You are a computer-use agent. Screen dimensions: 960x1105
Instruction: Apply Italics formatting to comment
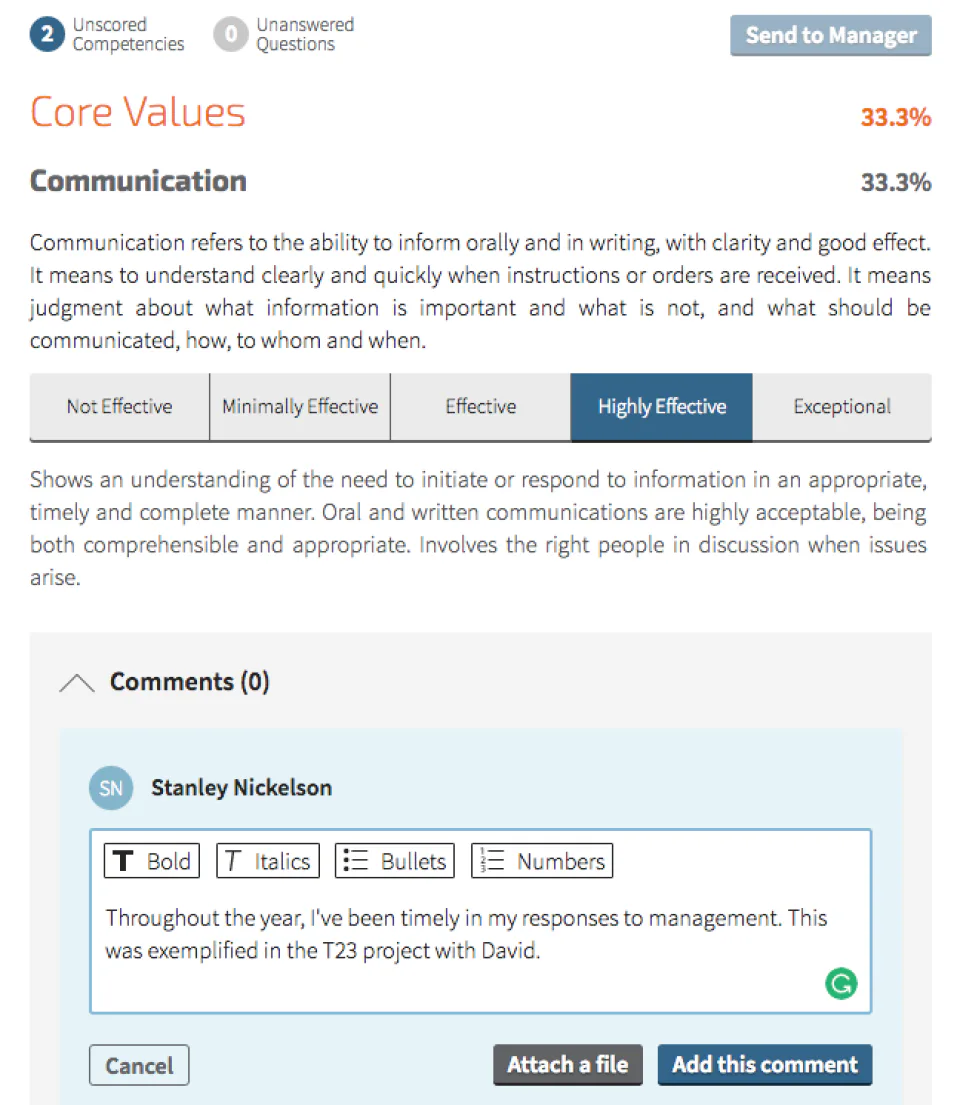point(267,861)
